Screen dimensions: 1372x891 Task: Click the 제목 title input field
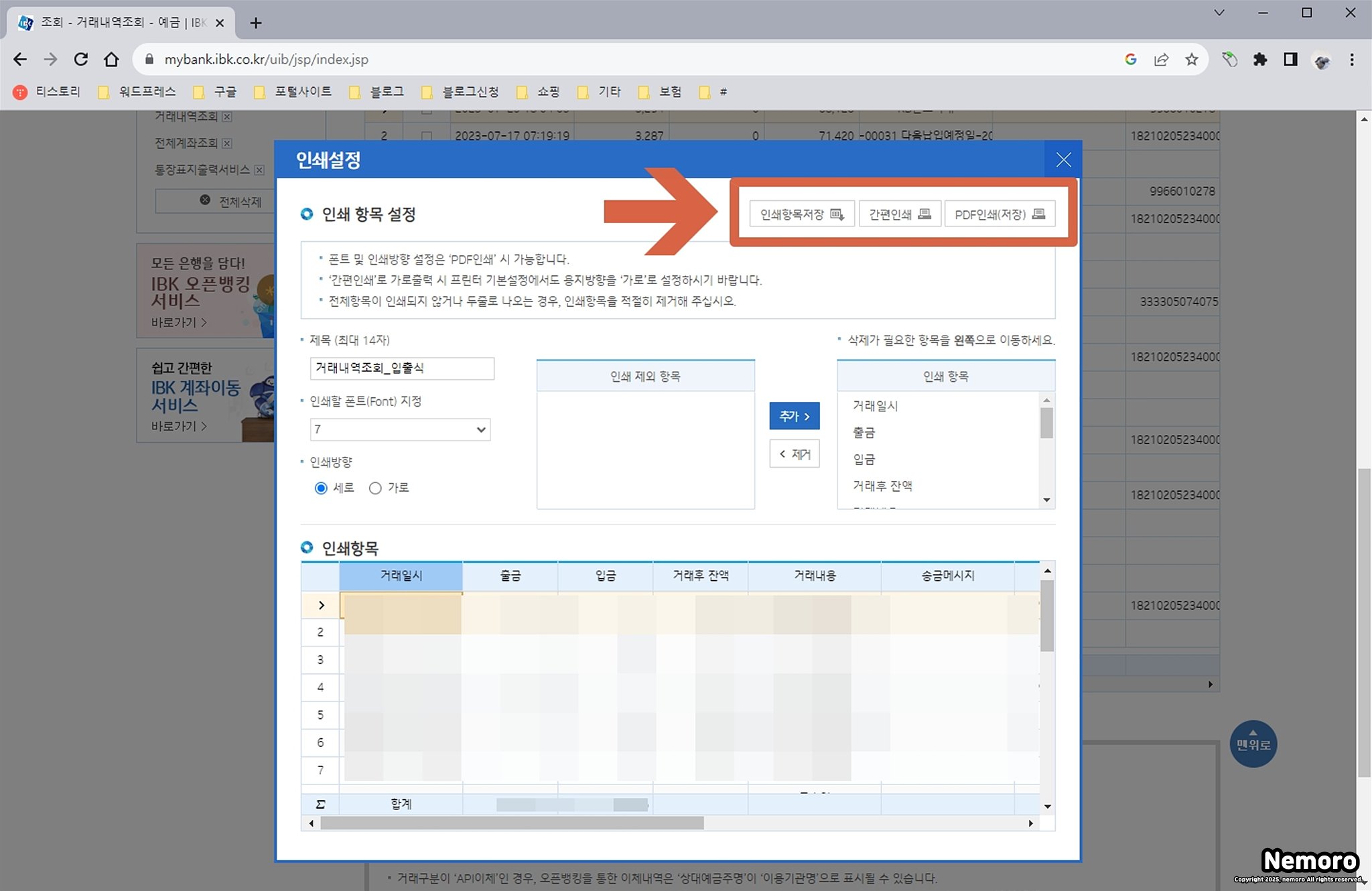pyautogui.click(x=402, y=368)
